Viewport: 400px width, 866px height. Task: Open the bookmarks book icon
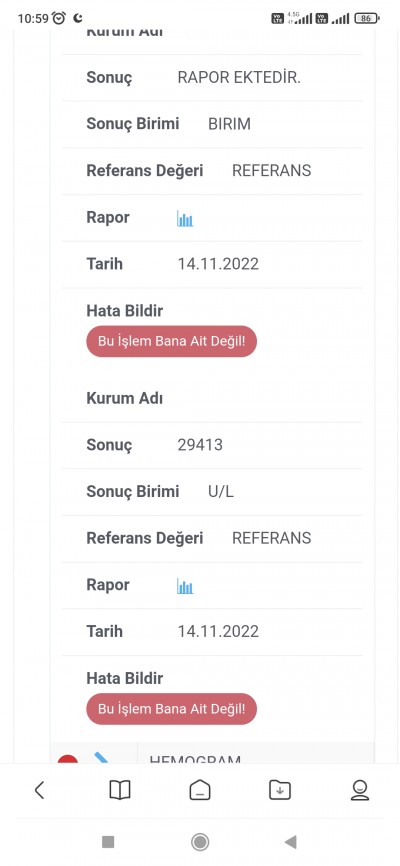point(120,790)
